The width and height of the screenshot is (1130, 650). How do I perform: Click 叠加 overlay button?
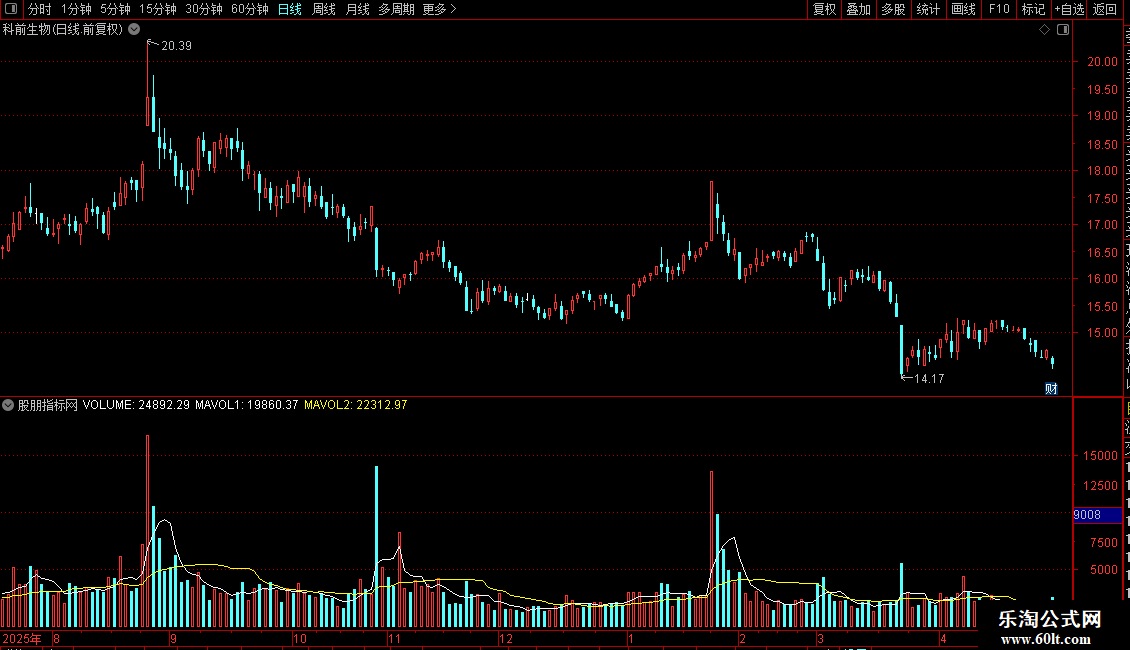tap(858, 9)
